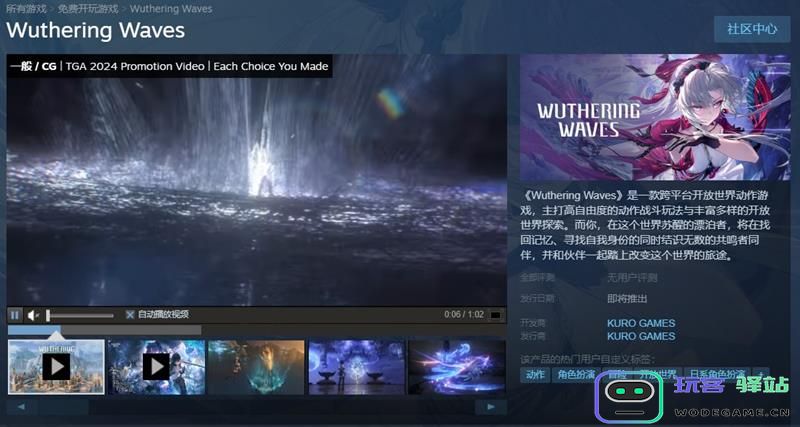The image size is (800, 427).
Task: View the purple moonlit character screenshot thumbnail
Action: tap(356, 367)
